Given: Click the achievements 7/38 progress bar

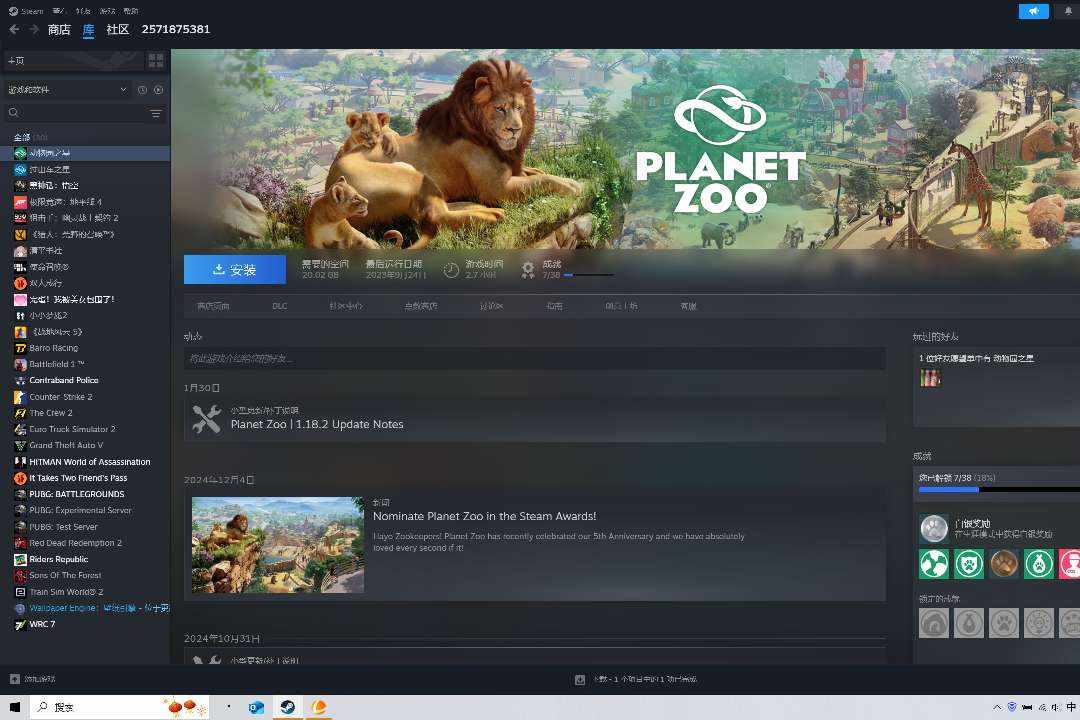Looking at the screenshot, I should pos(999,489).
